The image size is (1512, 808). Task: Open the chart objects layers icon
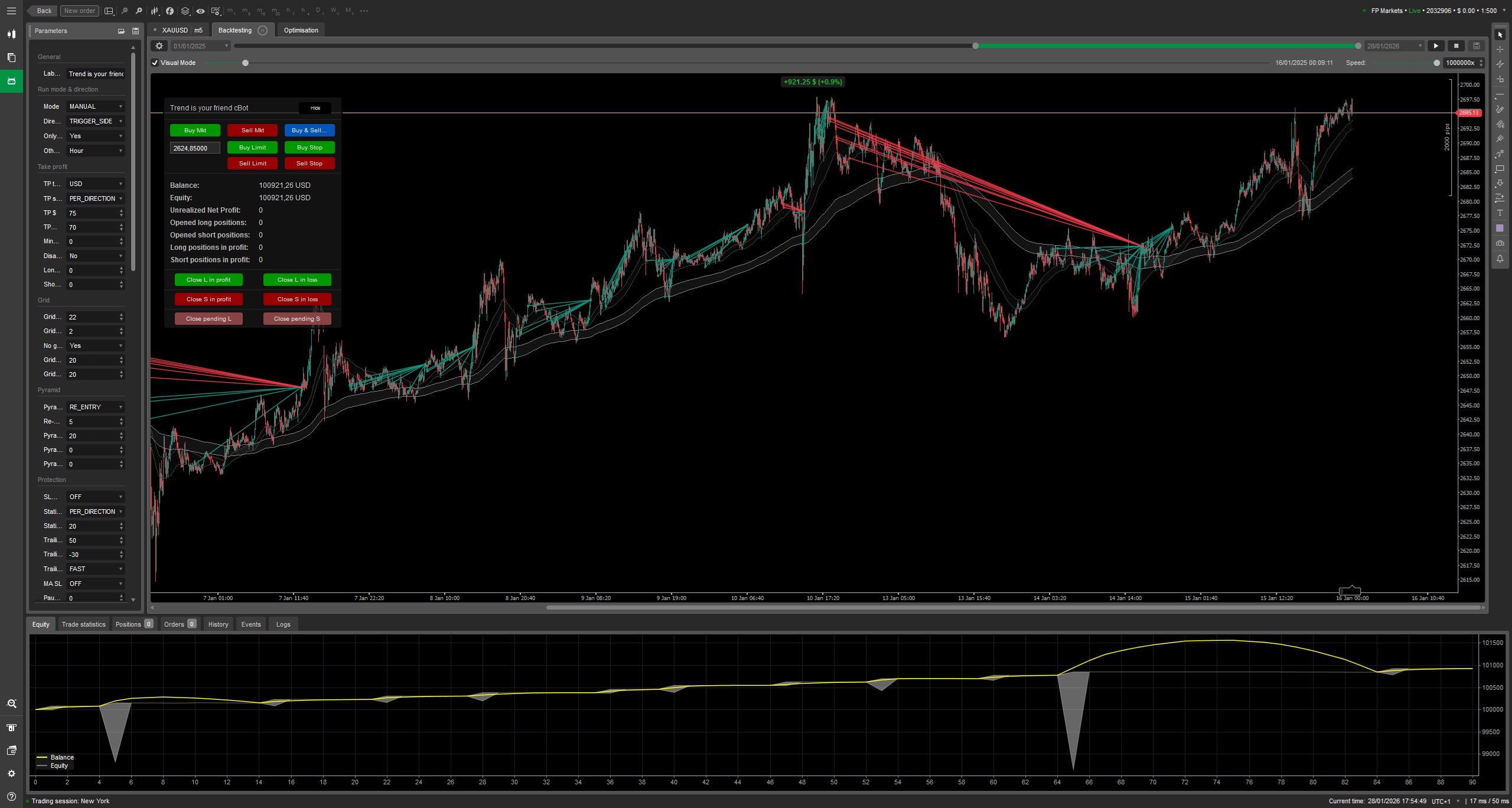tap(185, 11)
